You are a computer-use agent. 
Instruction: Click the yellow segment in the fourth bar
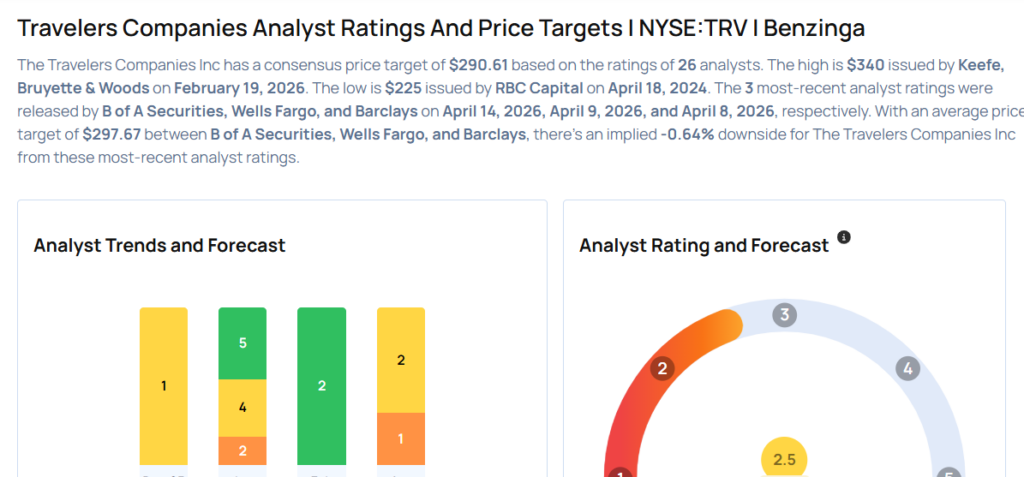401,360
